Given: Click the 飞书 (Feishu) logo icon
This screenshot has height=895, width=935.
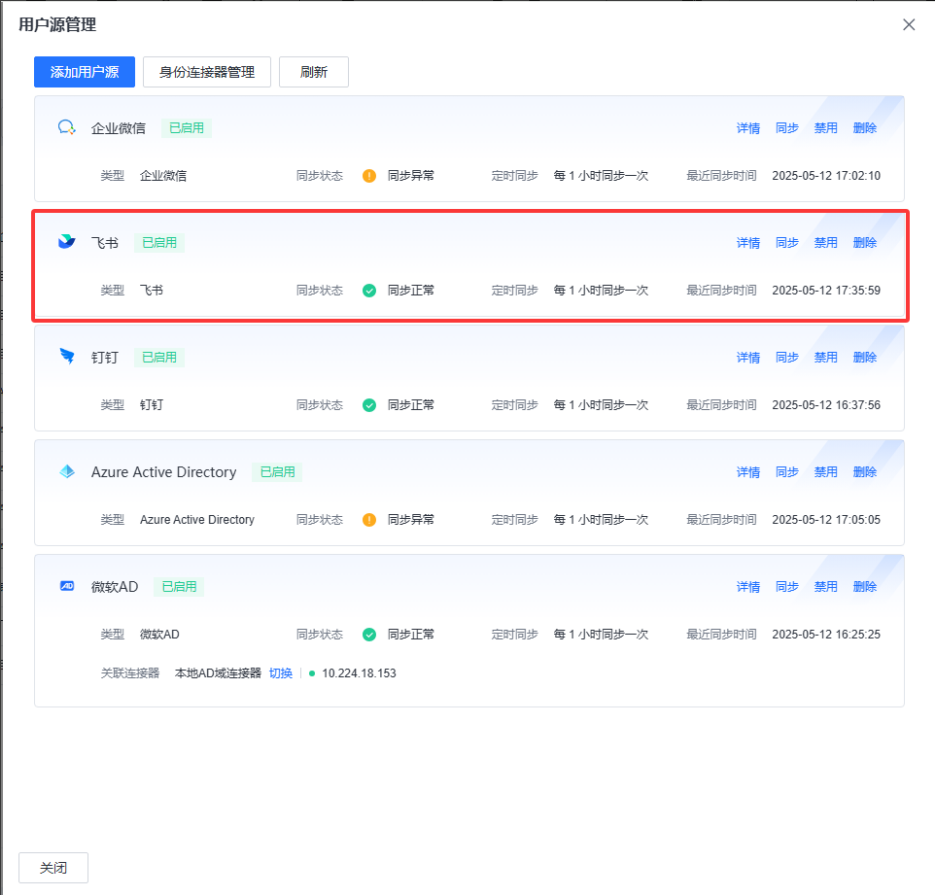Looking at the screenshot, I should click(x=67, y=242).
